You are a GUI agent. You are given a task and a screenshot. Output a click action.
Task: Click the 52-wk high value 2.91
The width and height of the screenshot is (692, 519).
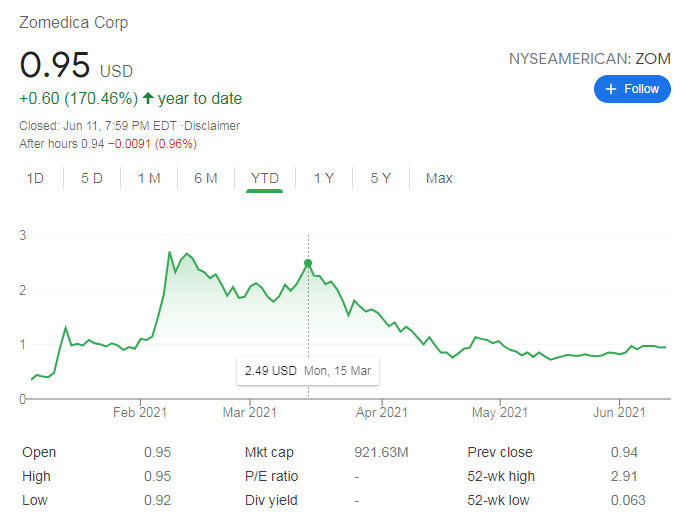[x=624, y=476]
